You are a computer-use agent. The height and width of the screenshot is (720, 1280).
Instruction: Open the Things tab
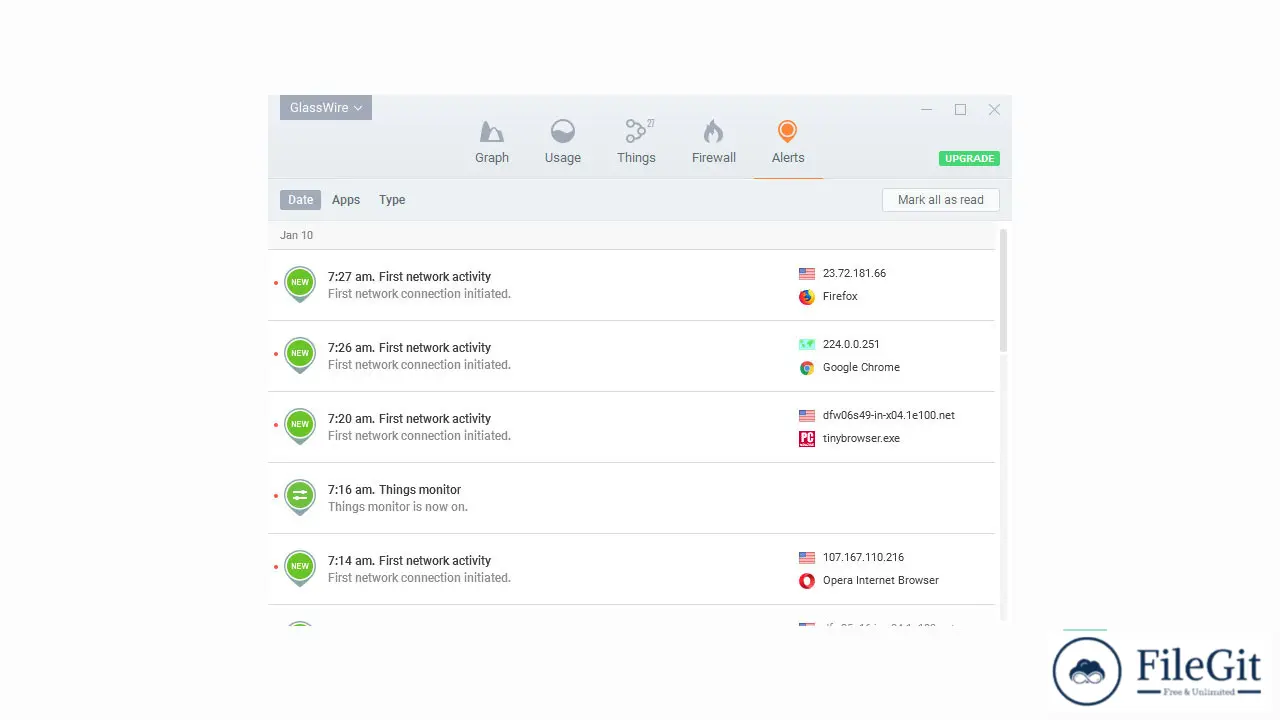point(636,142)
